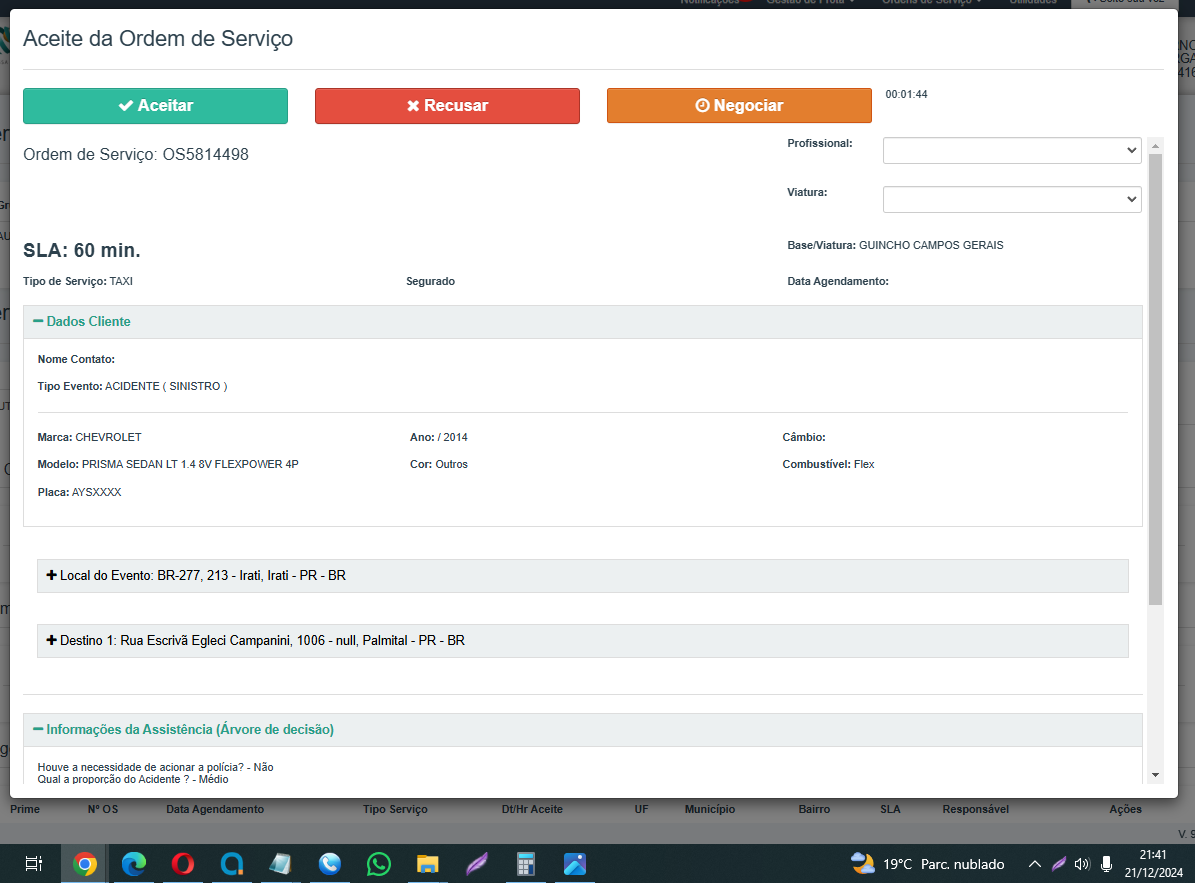Open WhatsApp from the taskbar
This screenshot has height=883, width=1195.
[379, 864]
